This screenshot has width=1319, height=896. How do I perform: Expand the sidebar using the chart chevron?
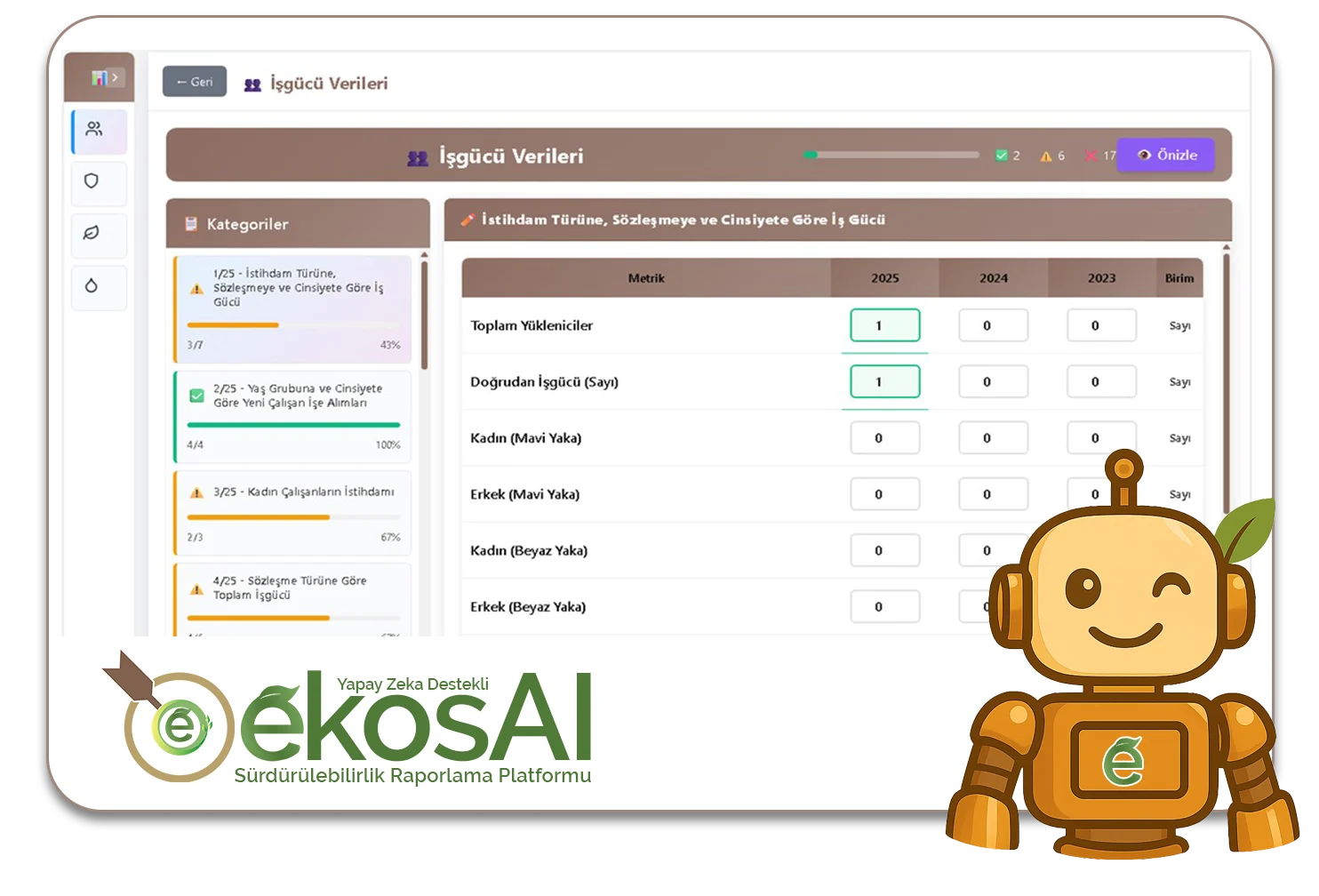105,78
